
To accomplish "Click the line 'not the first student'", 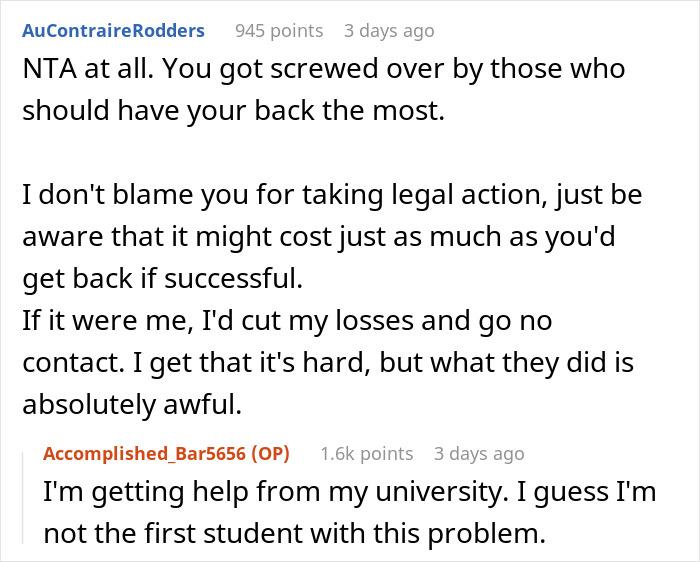I will (295, 533).
